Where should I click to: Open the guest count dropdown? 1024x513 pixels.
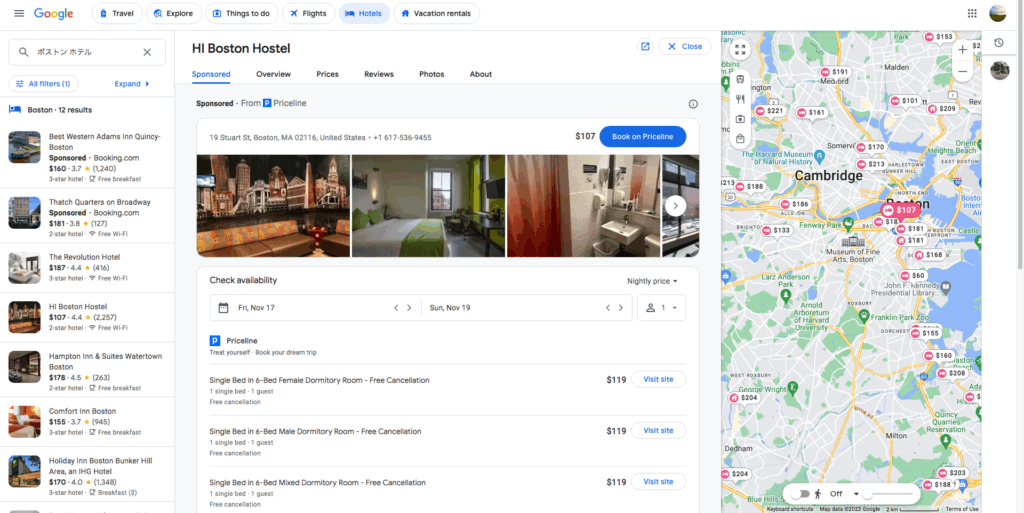point(662,308)
